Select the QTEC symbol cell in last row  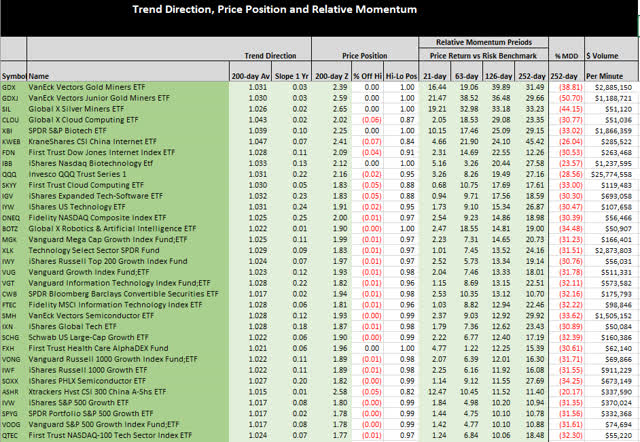(x=14, y=436)
